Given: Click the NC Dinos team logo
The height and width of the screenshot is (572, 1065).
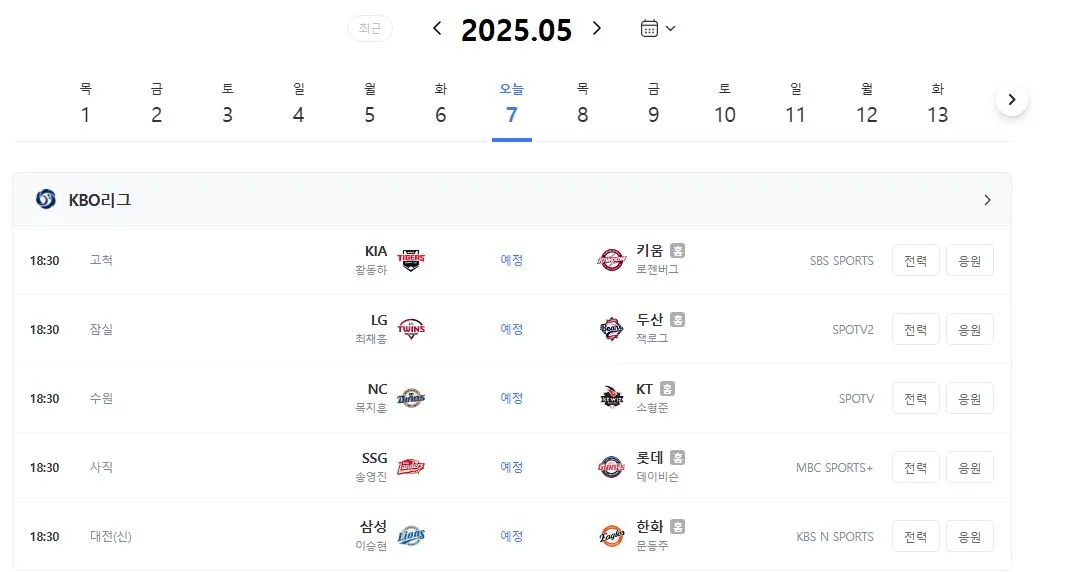Looking at the screenshot, I should (x=411, y=398).
